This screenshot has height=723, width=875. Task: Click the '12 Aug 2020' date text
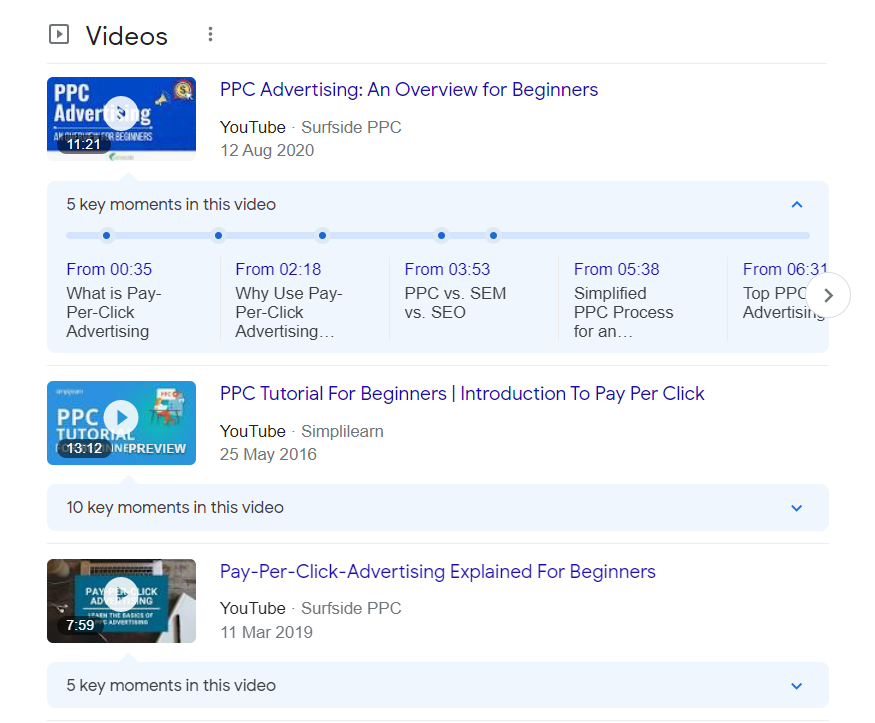click(267, 151)
